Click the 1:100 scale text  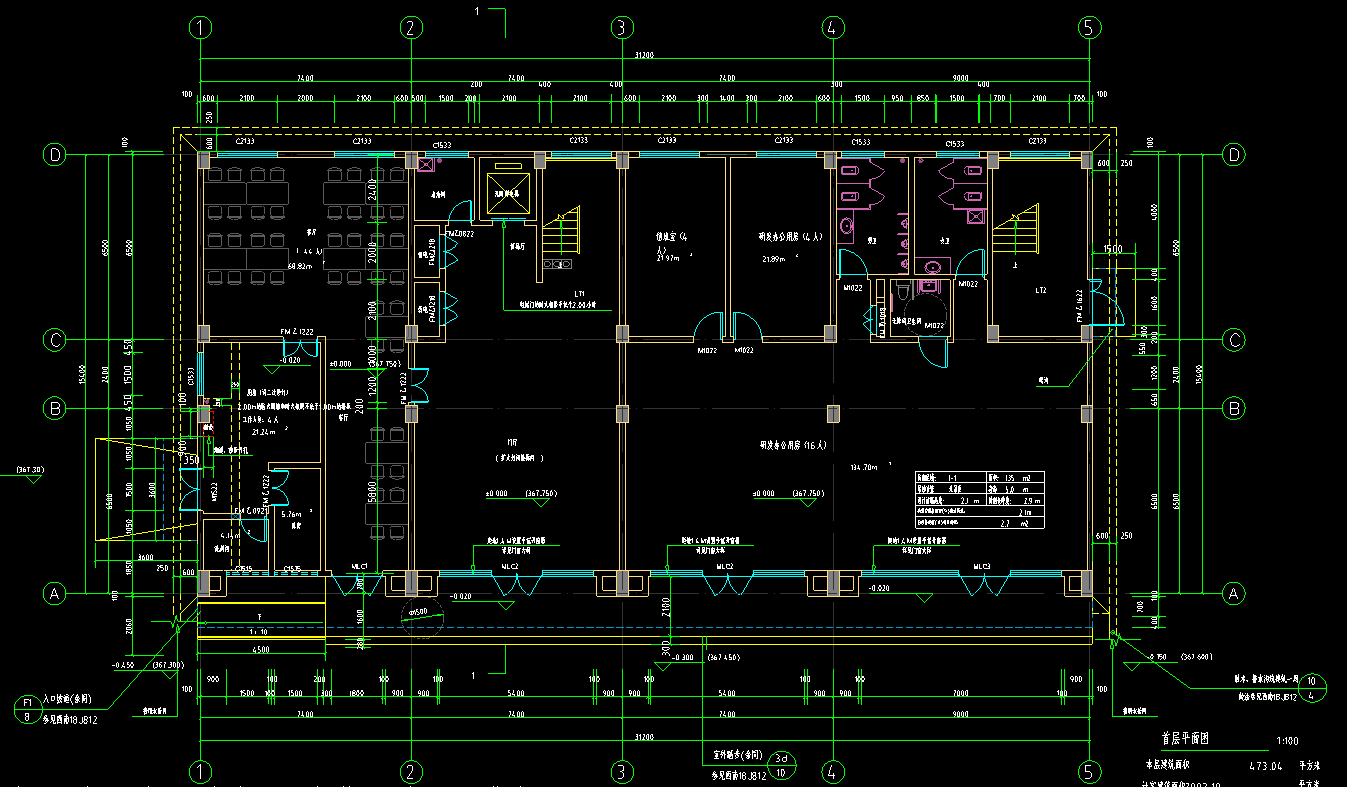[1289, 743]
